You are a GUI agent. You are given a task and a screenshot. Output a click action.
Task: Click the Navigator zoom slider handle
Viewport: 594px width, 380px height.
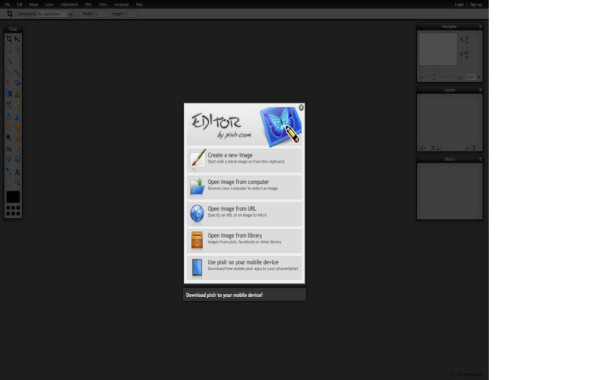click(434, 77)
